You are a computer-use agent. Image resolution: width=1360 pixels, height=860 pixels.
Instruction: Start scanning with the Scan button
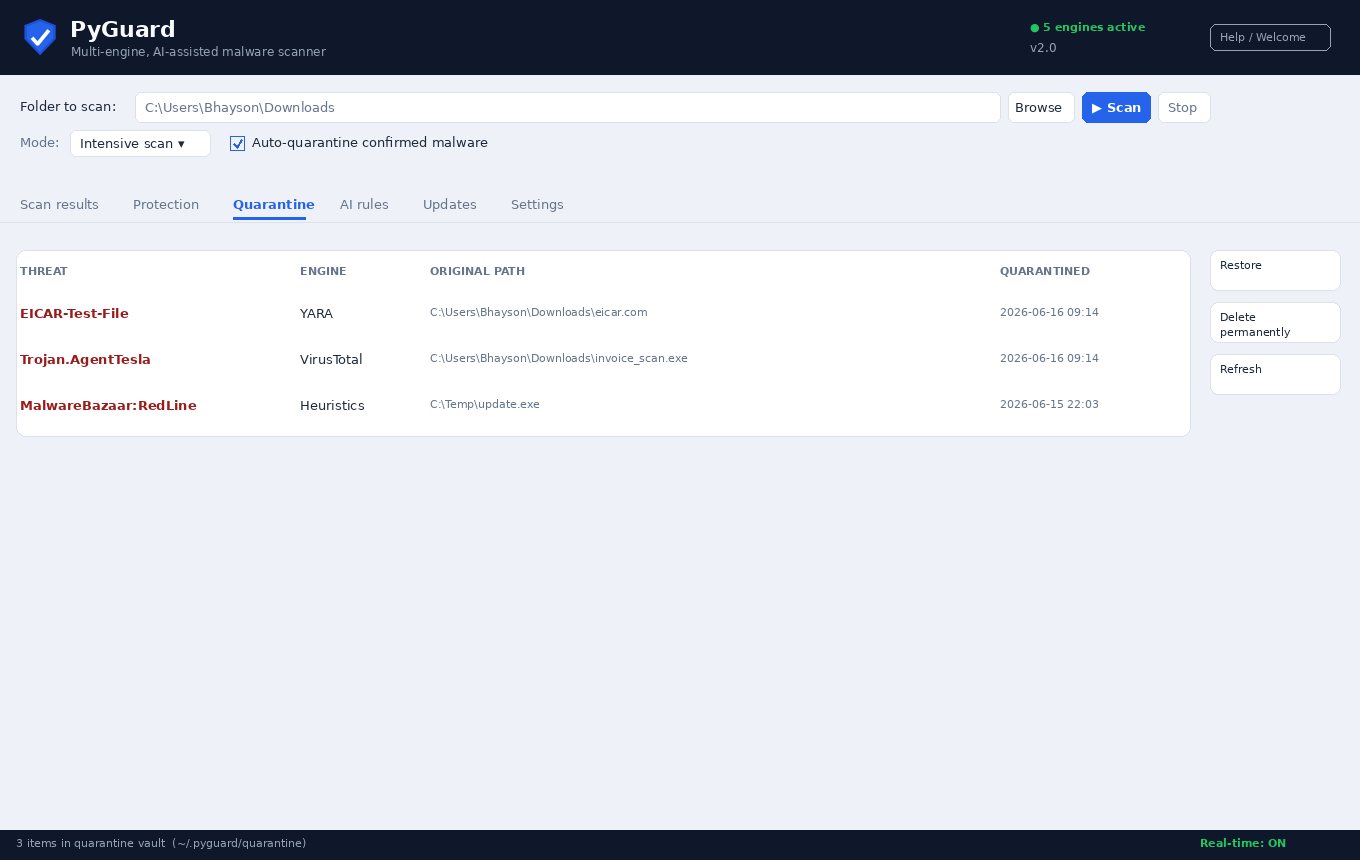(x=1116, y=107)
